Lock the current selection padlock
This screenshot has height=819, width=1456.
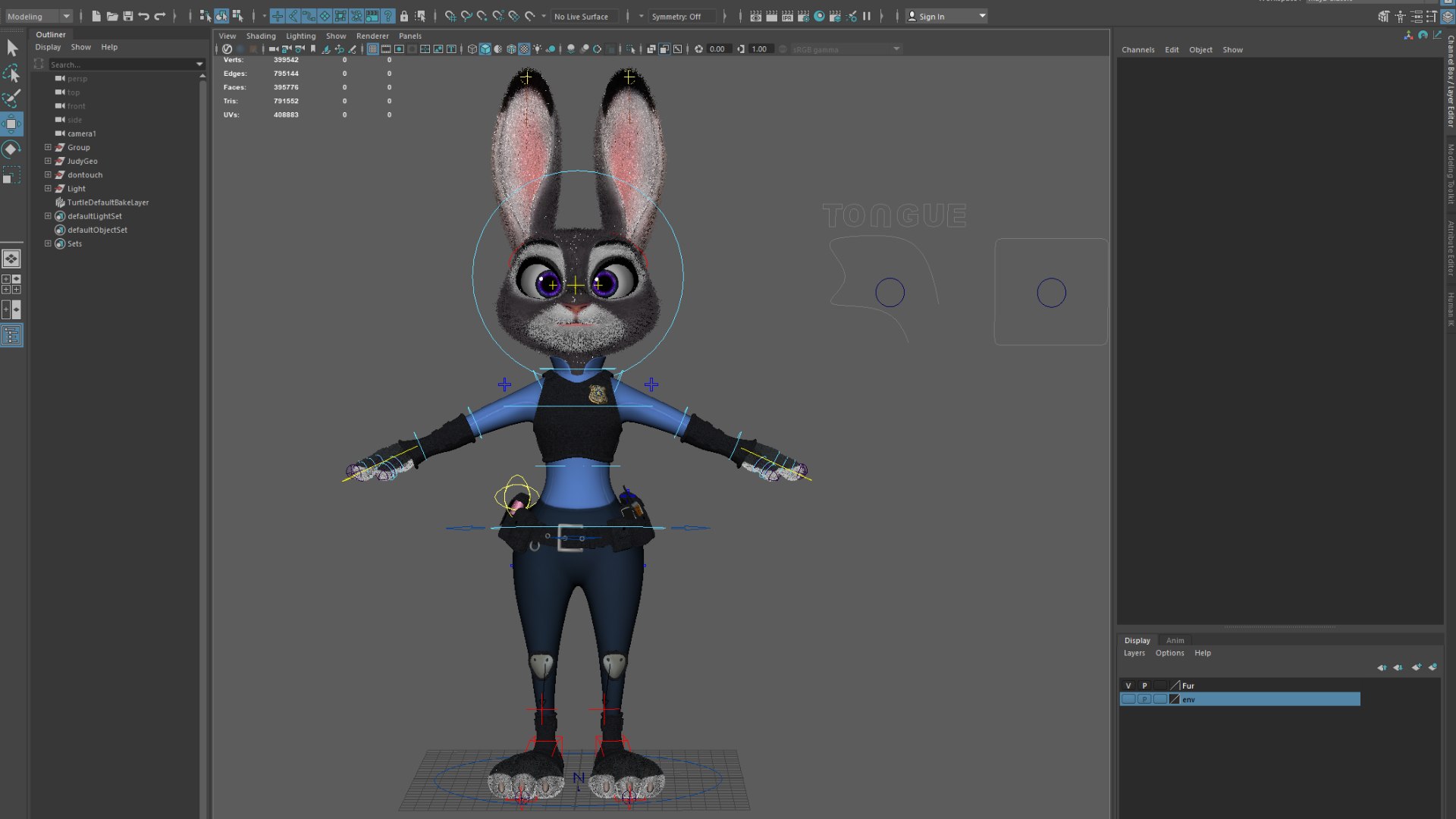[404, 16]
